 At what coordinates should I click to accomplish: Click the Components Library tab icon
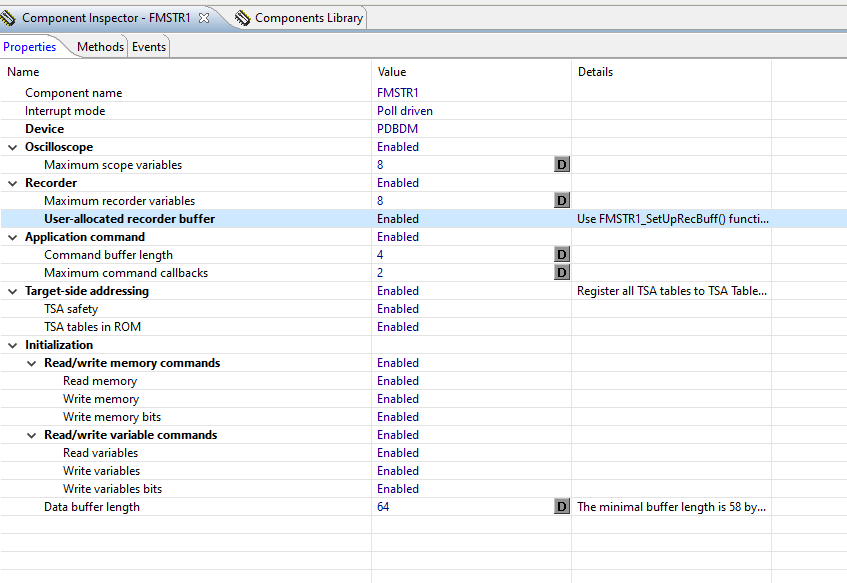point(242,18)
